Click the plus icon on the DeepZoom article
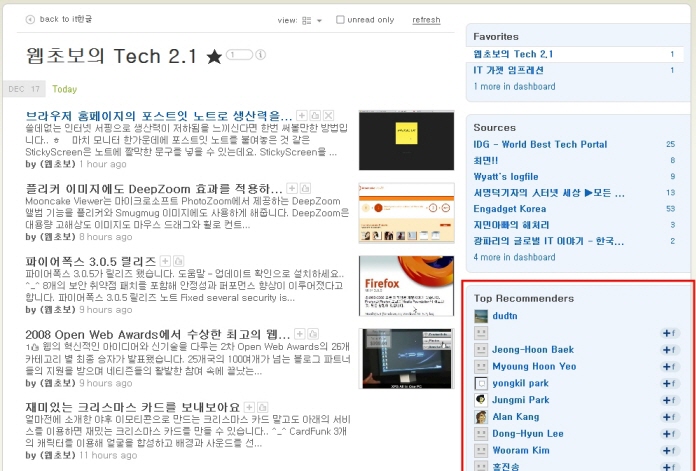The width and height of the screenshot is (696, 471). pyautogui.click(x=292, y=188)
